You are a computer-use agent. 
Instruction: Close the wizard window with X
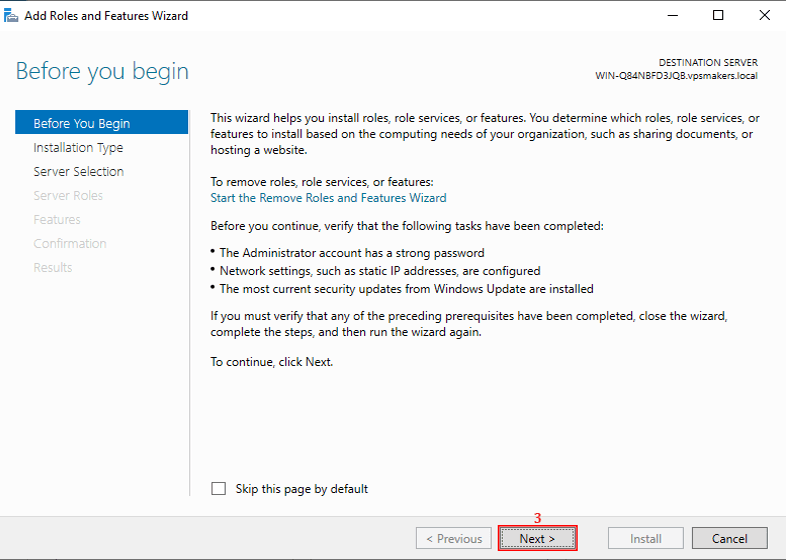[x=764, y=16]
